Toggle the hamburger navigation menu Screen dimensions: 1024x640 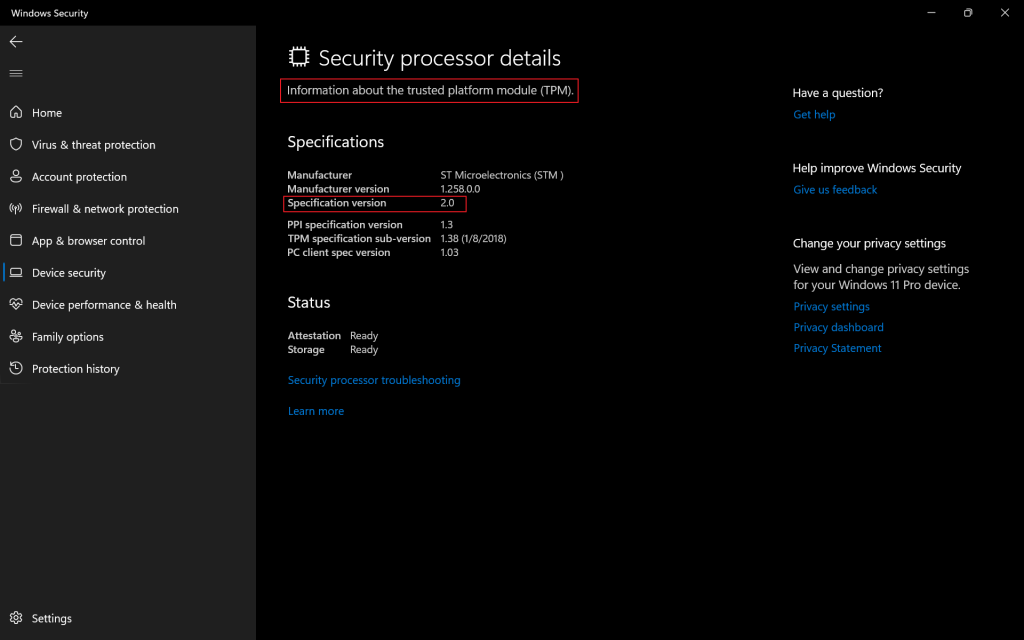point(16,73)
